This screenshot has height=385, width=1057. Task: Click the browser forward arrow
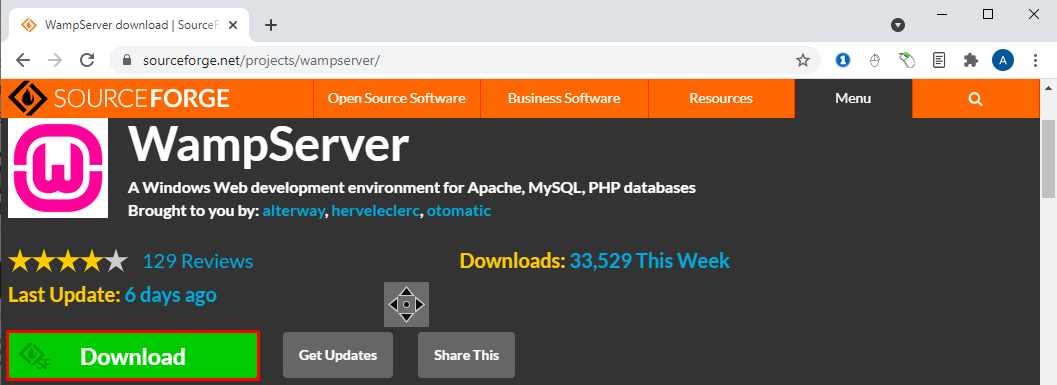click(55, 60)
